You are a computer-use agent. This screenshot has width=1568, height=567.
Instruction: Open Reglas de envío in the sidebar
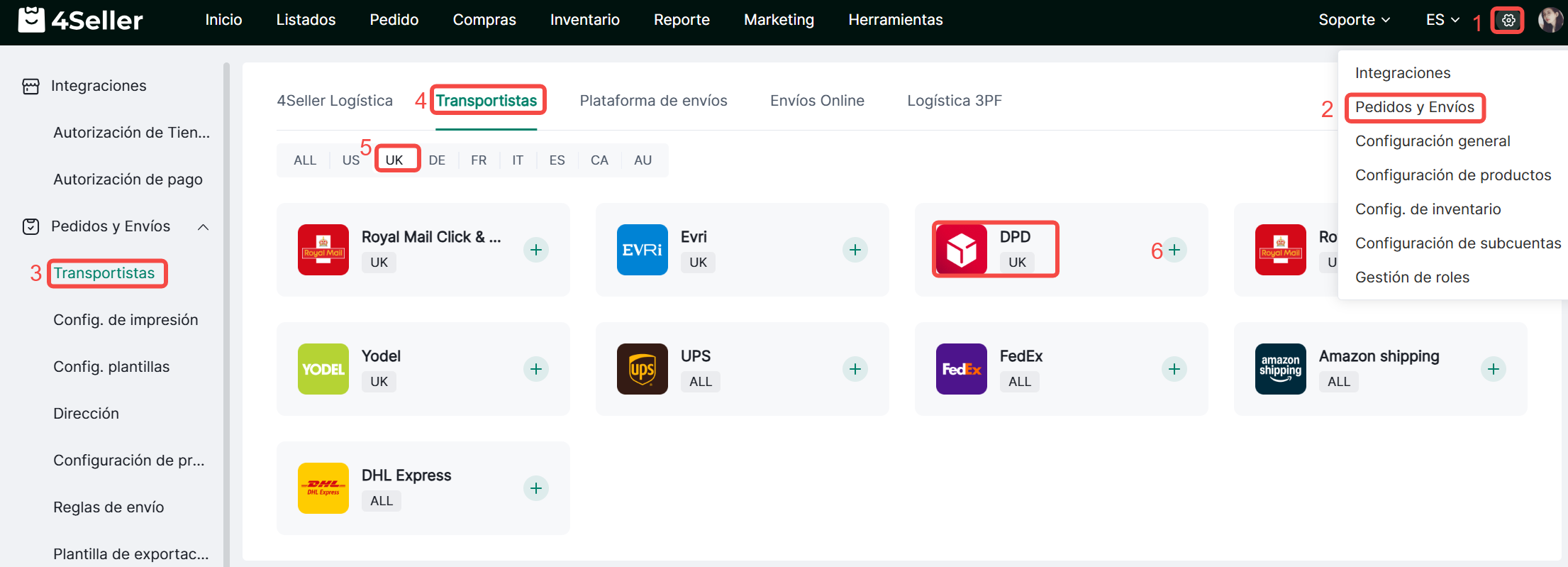[x=109, y=507]
